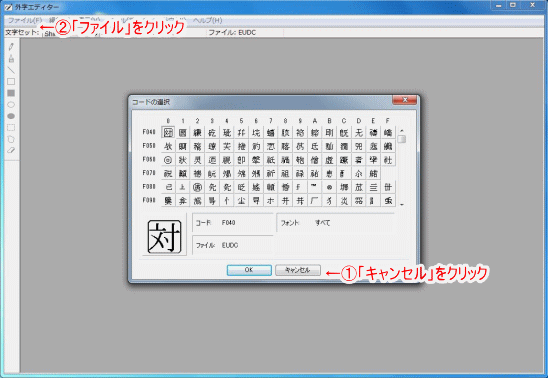Close the コードの選択 dialog
The height and width of the screenshot is (378, 548).
pyautogui.click(x=404, y=100)
